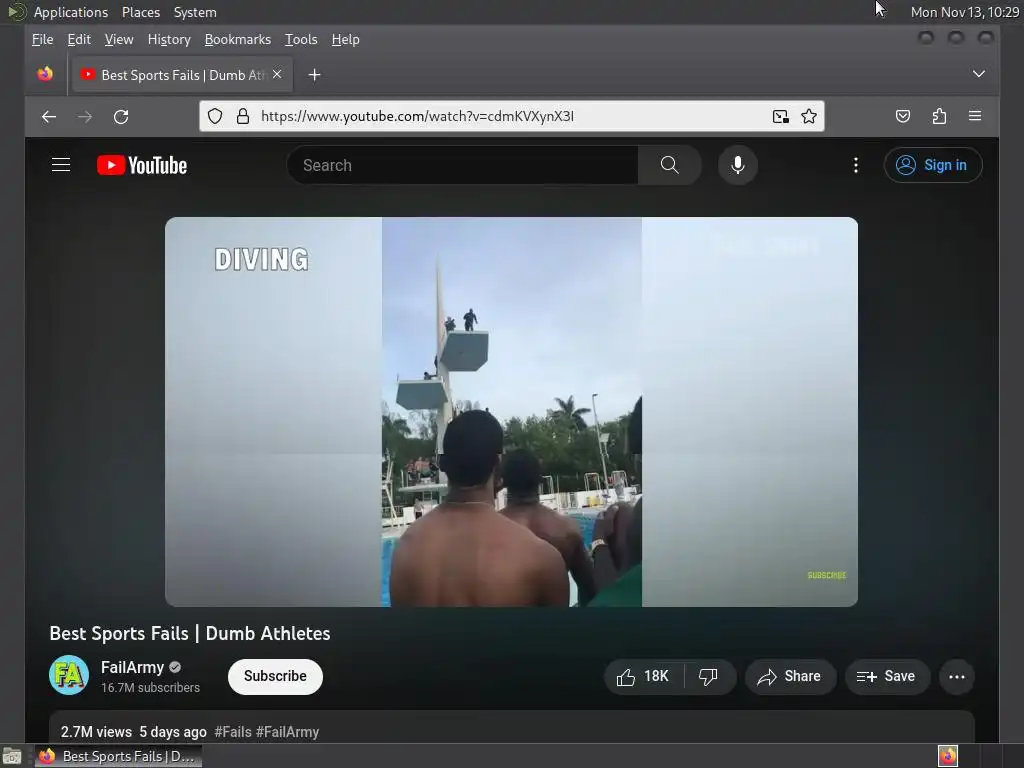Open the Help menu
1024x768 pixels.
click(x=345, y=39)
